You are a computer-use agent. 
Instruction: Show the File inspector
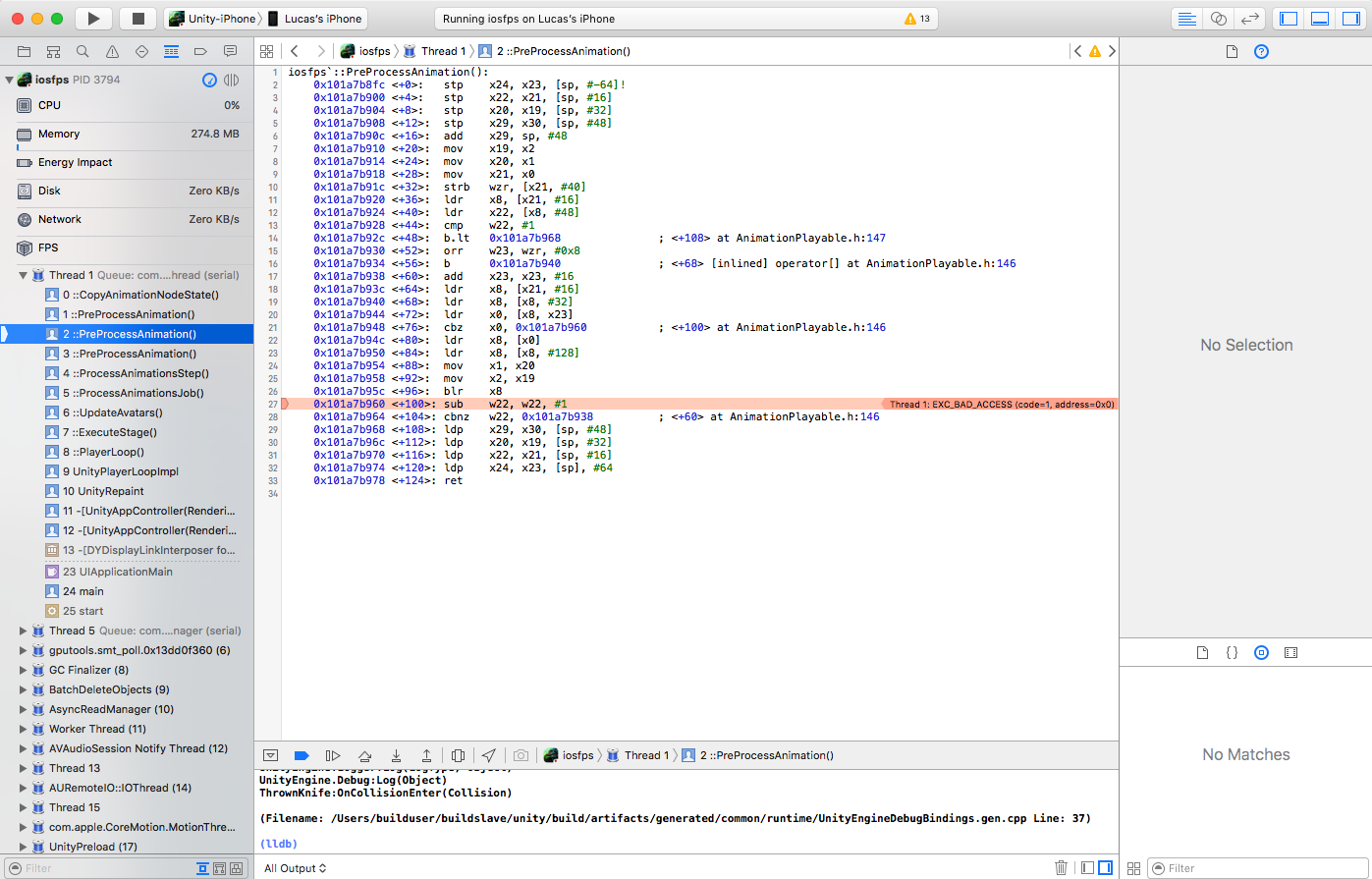[1233, 51]
